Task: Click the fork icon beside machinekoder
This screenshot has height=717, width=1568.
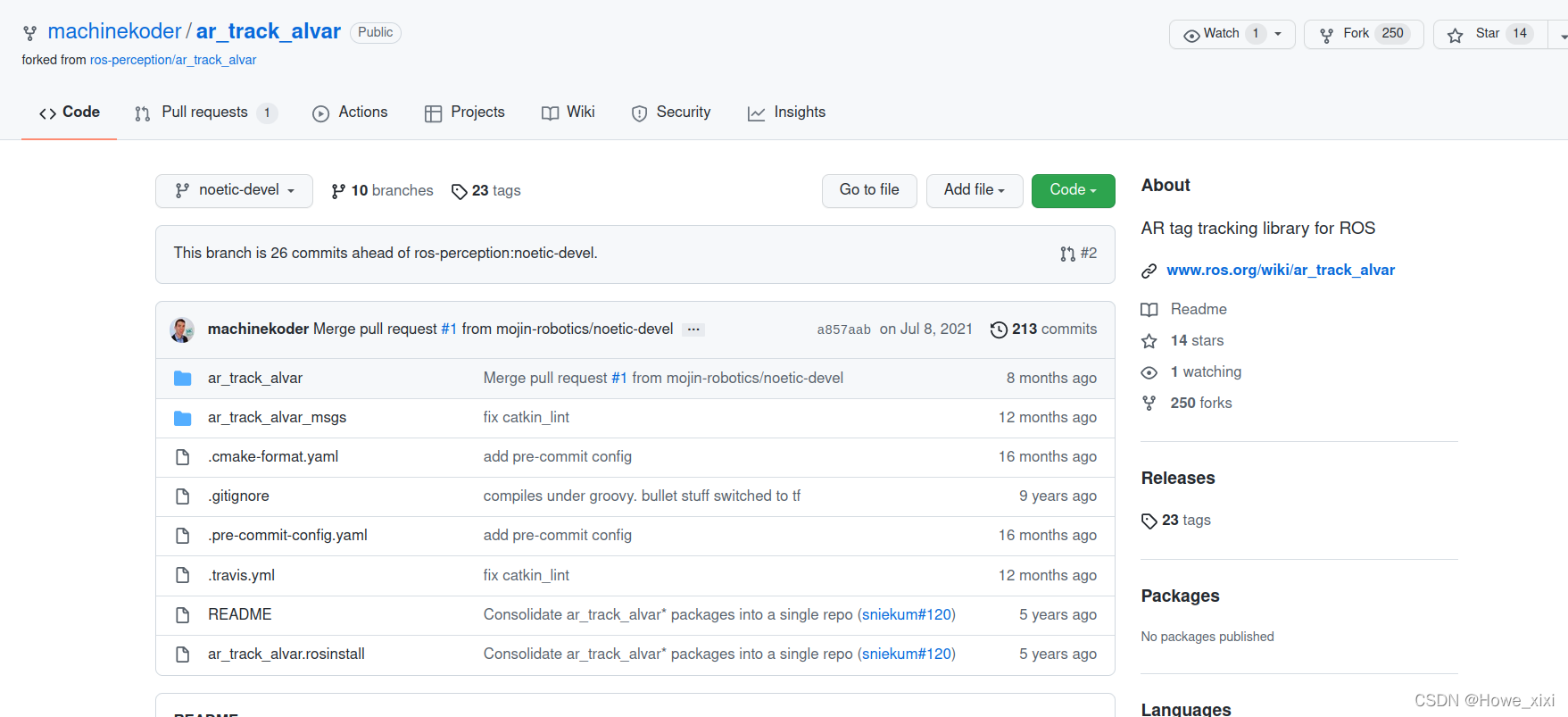Action: [x=30, y=34]
